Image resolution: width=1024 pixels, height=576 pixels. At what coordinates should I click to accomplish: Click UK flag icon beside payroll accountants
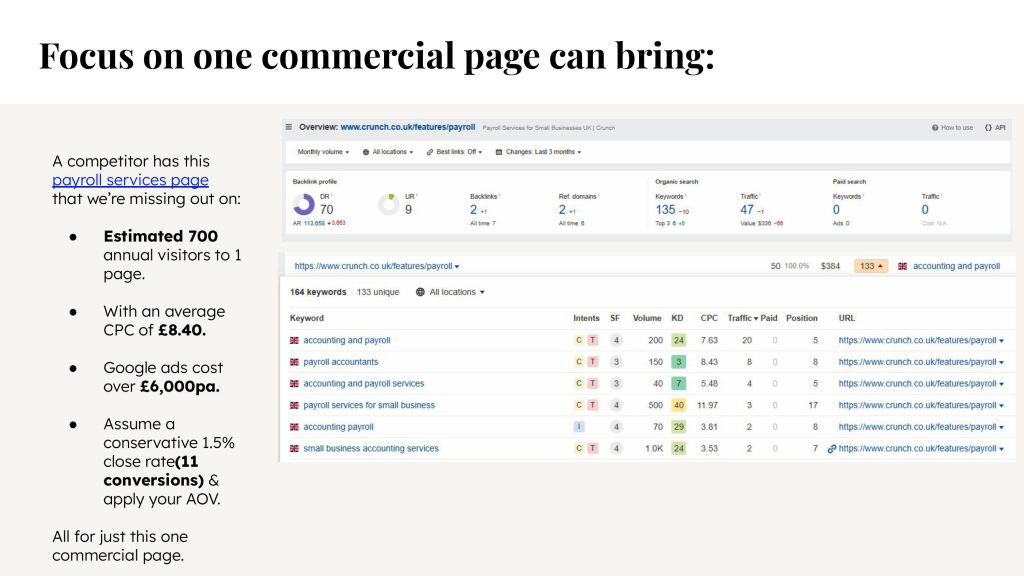coord(294,362)
